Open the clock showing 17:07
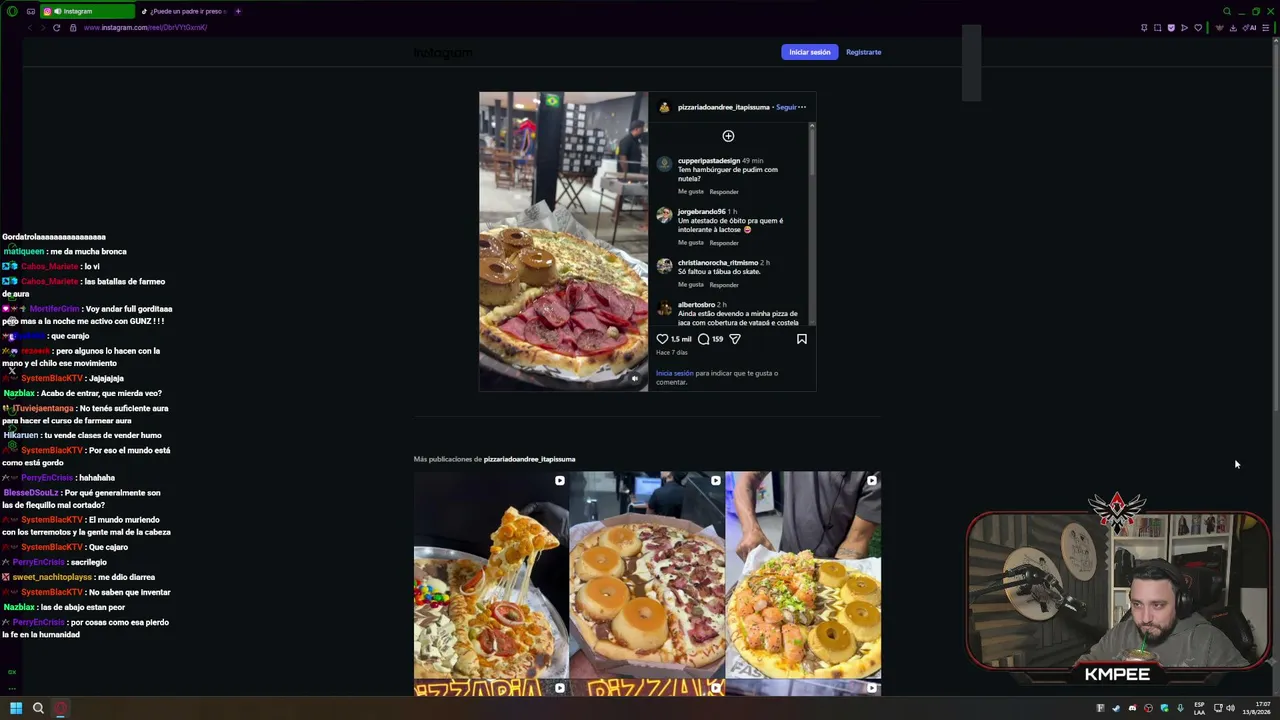Viewport: 1280px width, 720px height. pos(1256,708)
